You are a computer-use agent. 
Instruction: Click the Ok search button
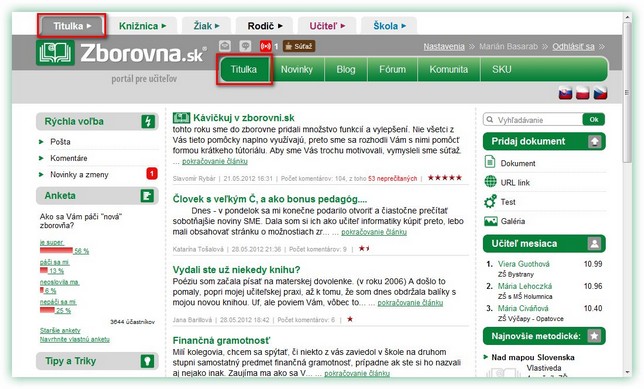pyautogui.click(x=593, y=120)
